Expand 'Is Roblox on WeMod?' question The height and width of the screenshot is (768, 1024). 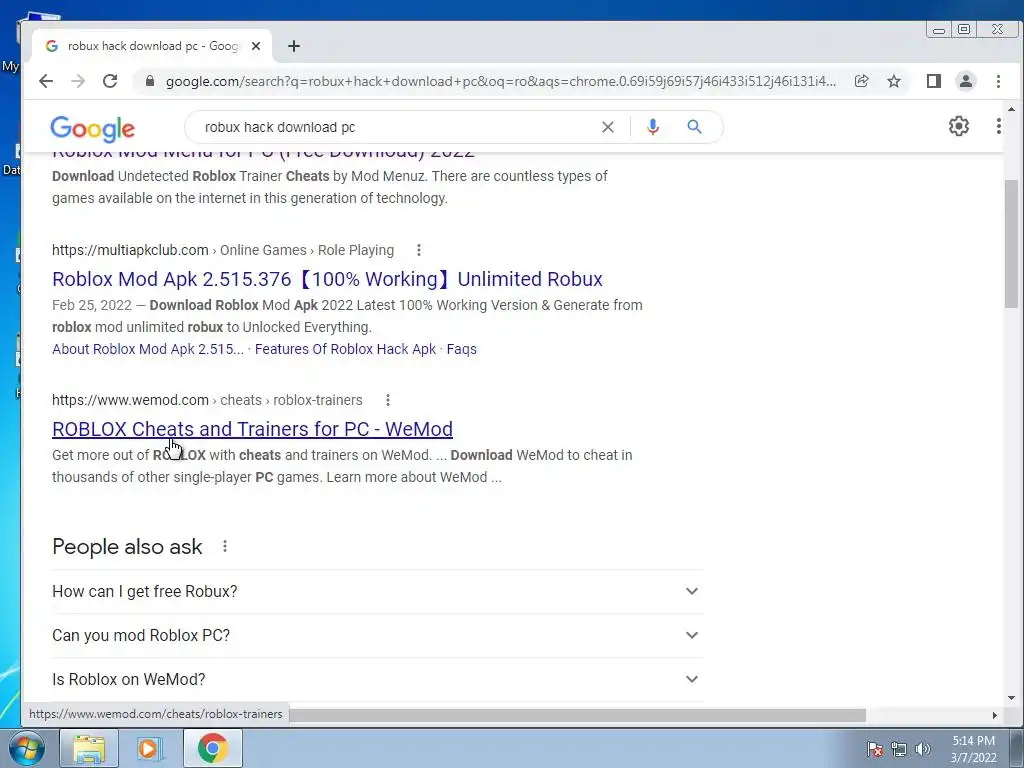[x=377, y=679]
